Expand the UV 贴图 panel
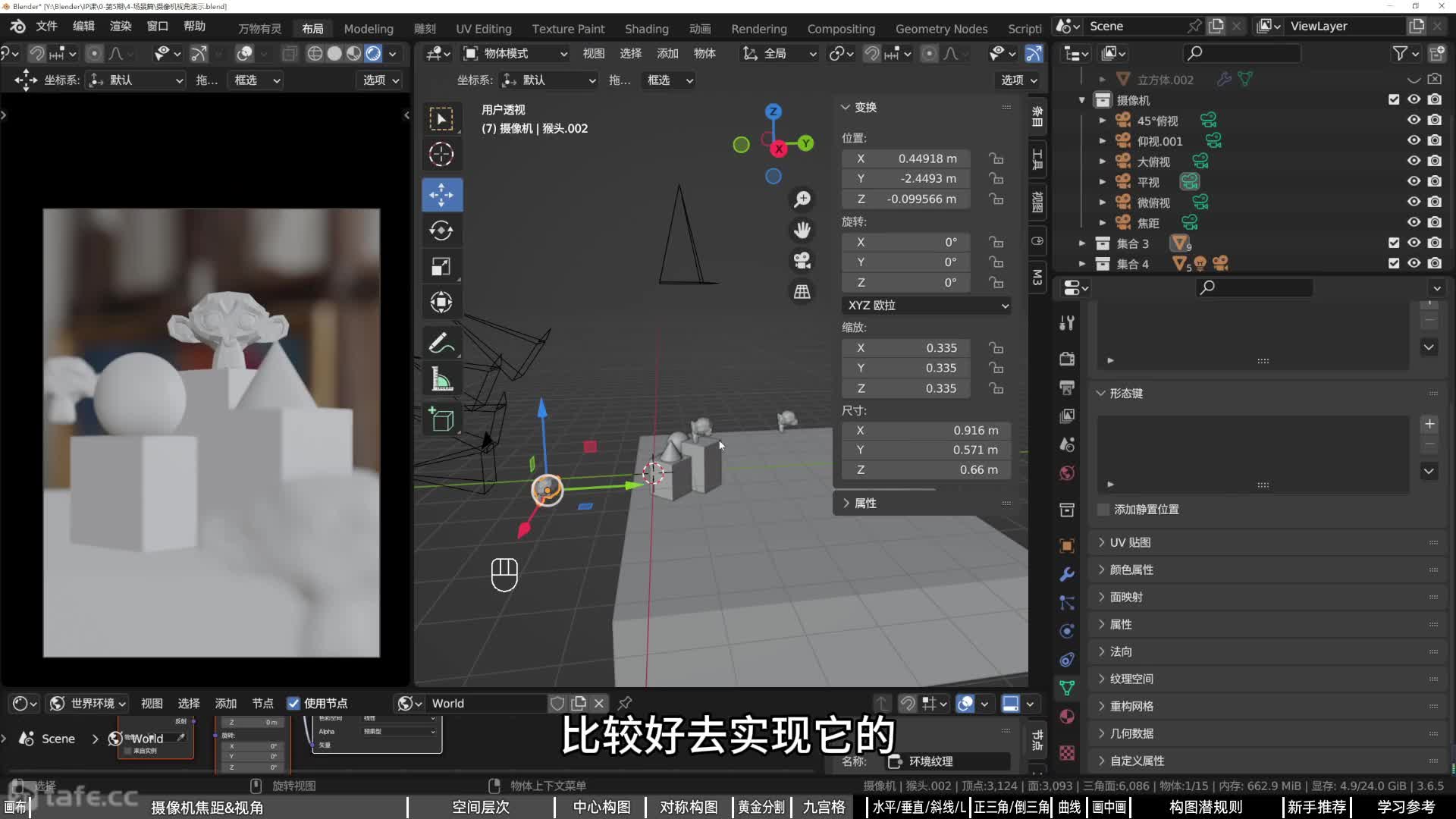 tap(1130, 543)
